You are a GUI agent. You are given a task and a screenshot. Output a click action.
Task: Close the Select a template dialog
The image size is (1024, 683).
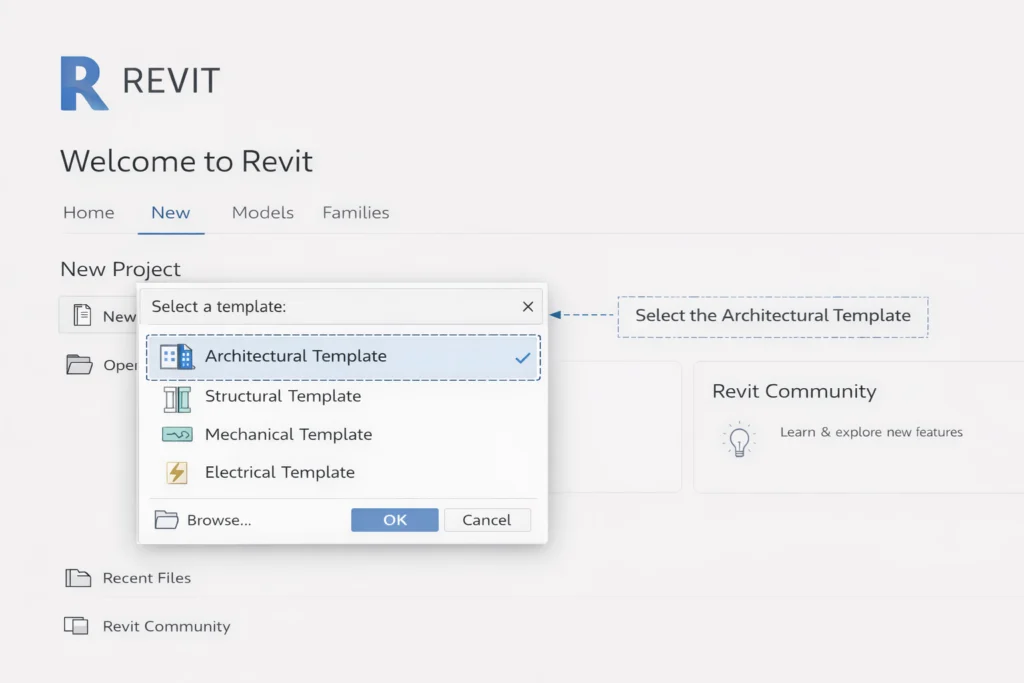528,307
